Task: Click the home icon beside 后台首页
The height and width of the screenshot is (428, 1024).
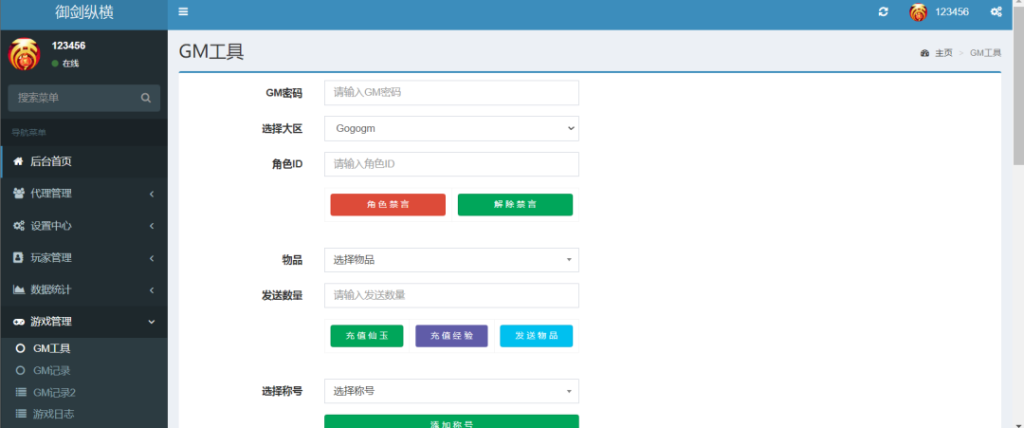Action: [18, 161]
